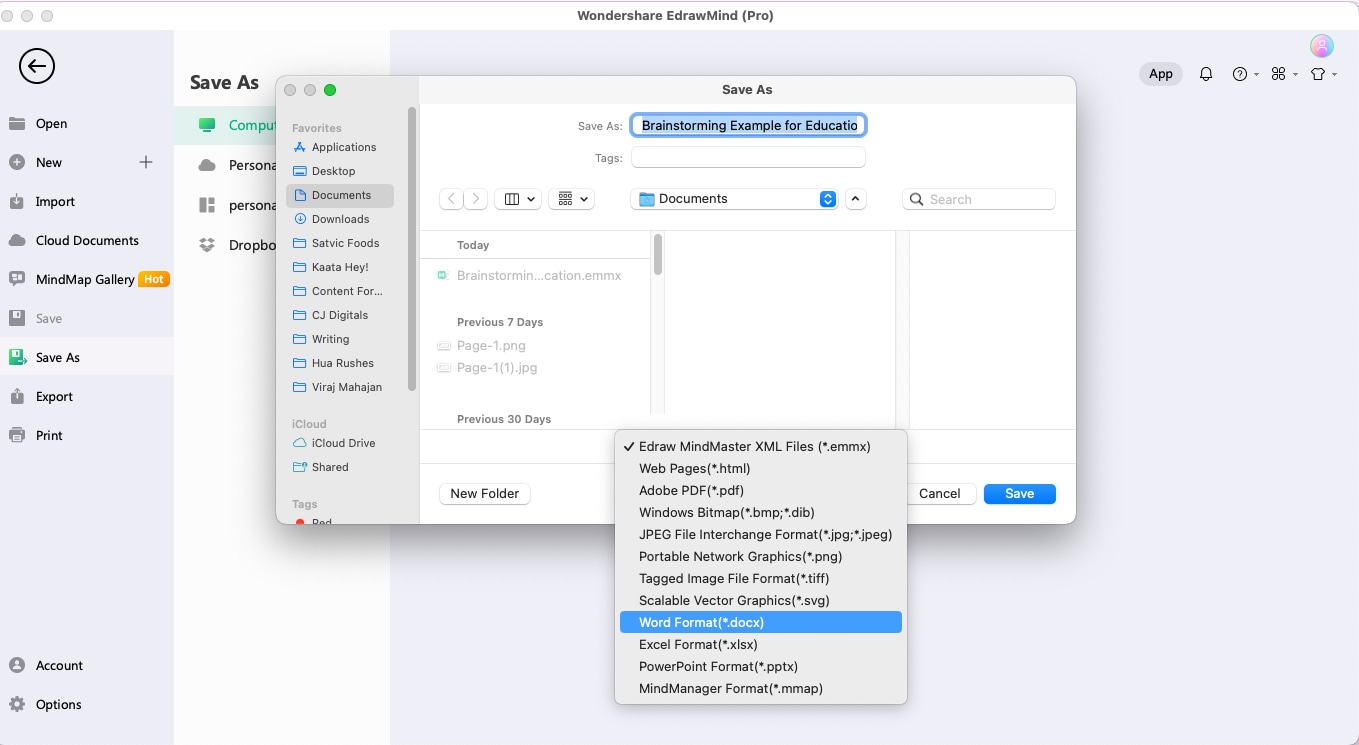
Task: Click the New Folder button
Action: [x=485, y=494]
